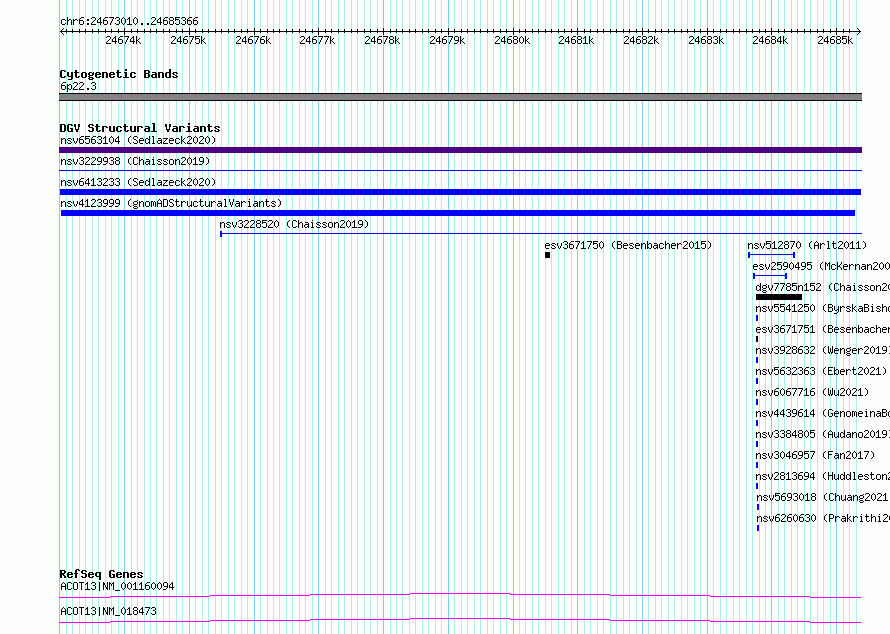Select nsv3046957 (Fan2017) variant

(x=815, y=455)
